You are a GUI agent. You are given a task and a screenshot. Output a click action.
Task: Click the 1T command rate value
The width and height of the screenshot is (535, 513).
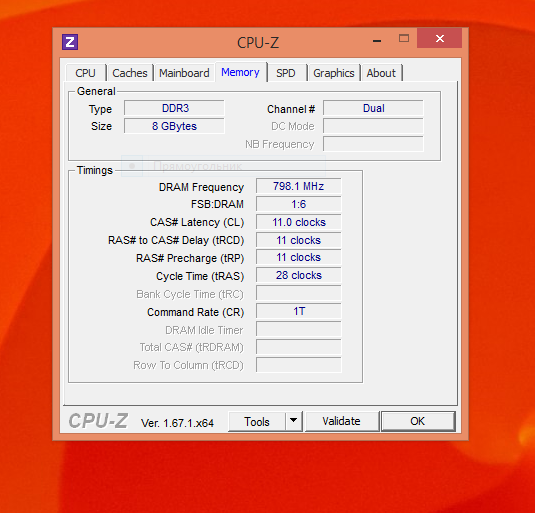coord(299,311)
